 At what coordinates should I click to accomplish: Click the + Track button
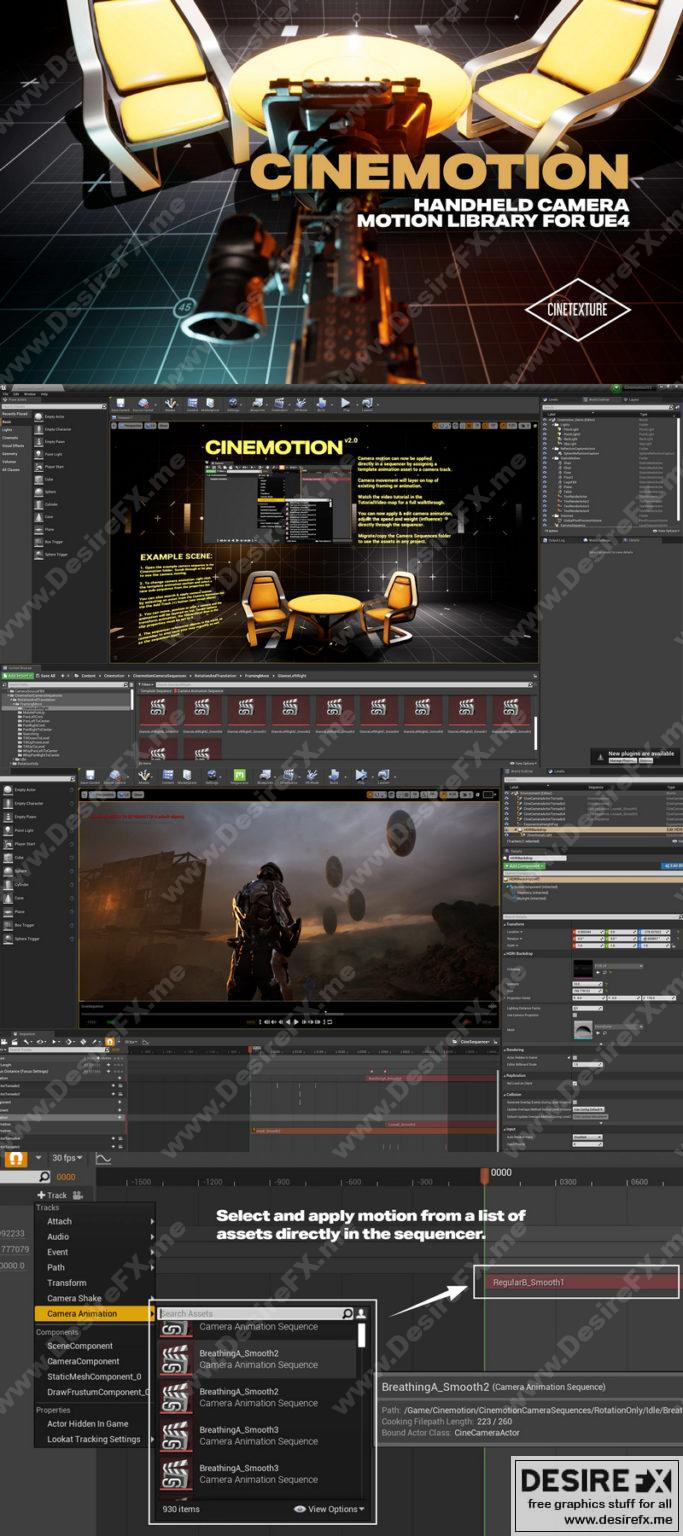(x=52, y=1195)
